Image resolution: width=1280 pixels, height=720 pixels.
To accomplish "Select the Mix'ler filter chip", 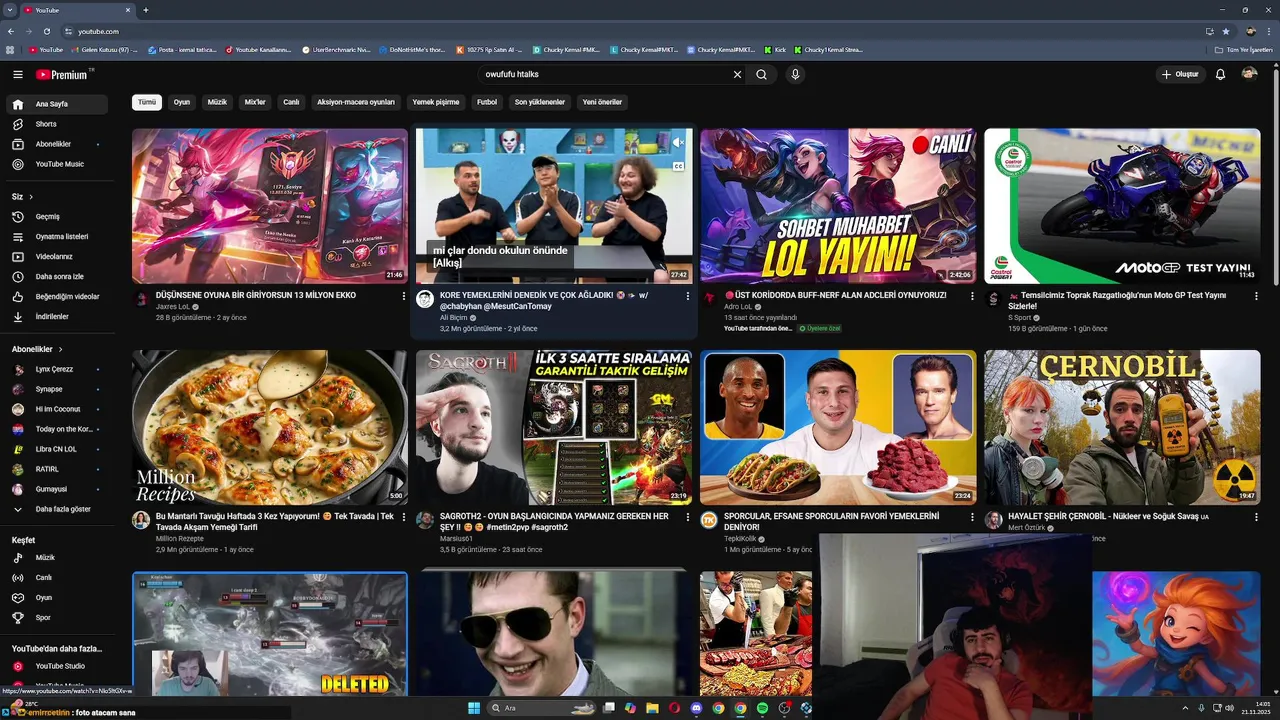I will (255, 102).
